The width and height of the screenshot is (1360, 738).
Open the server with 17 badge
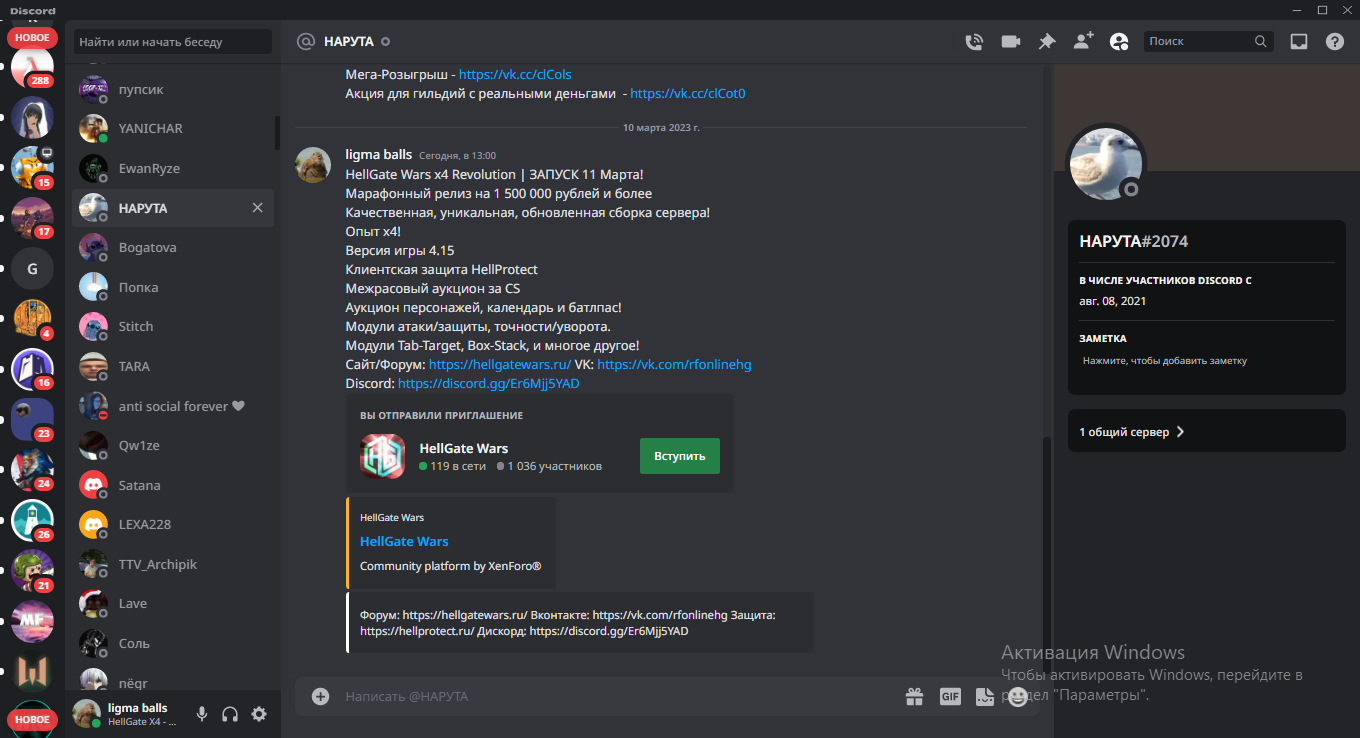[32, 218]
